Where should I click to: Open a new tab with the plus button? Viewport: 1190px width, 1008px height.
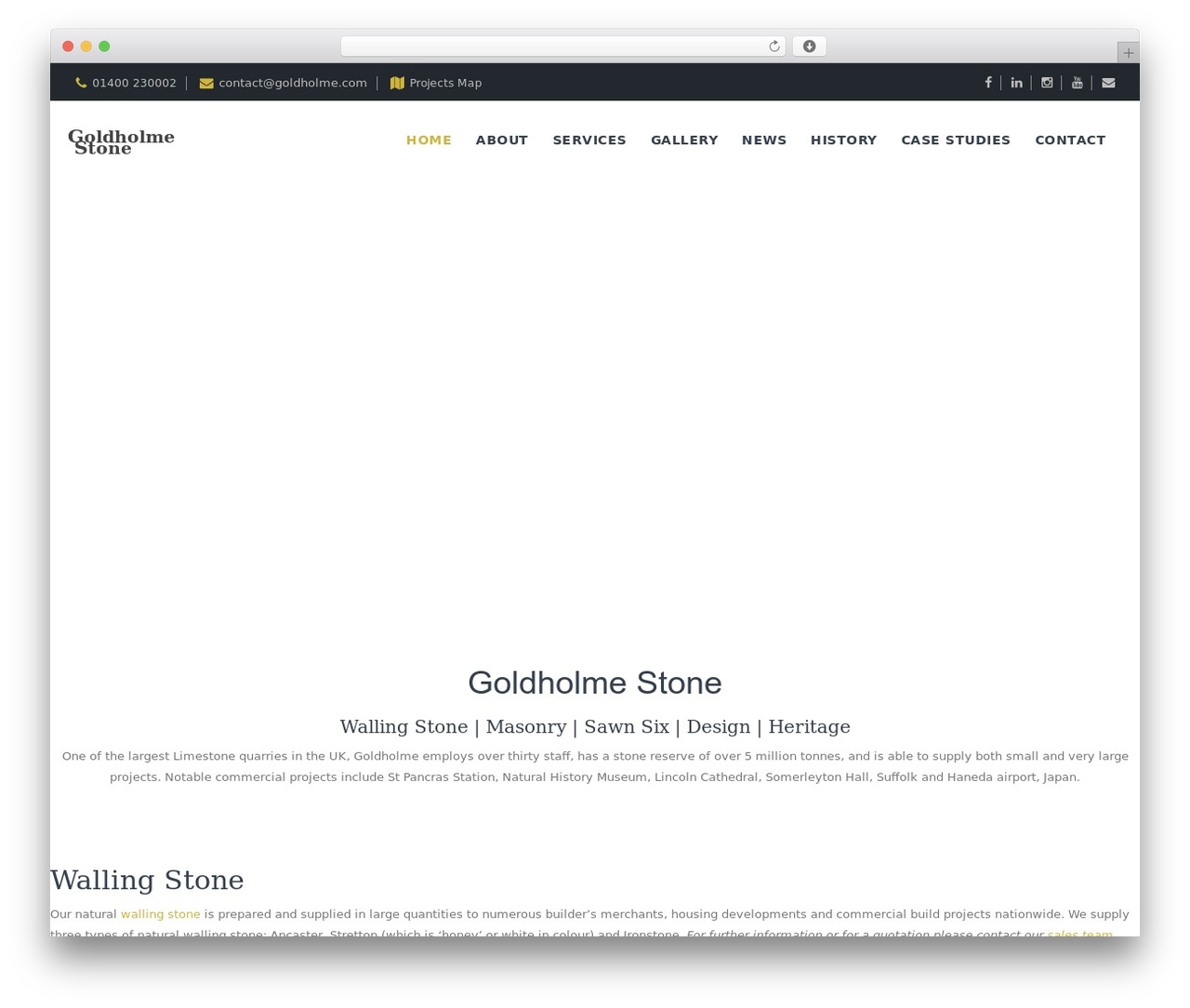1129,53
